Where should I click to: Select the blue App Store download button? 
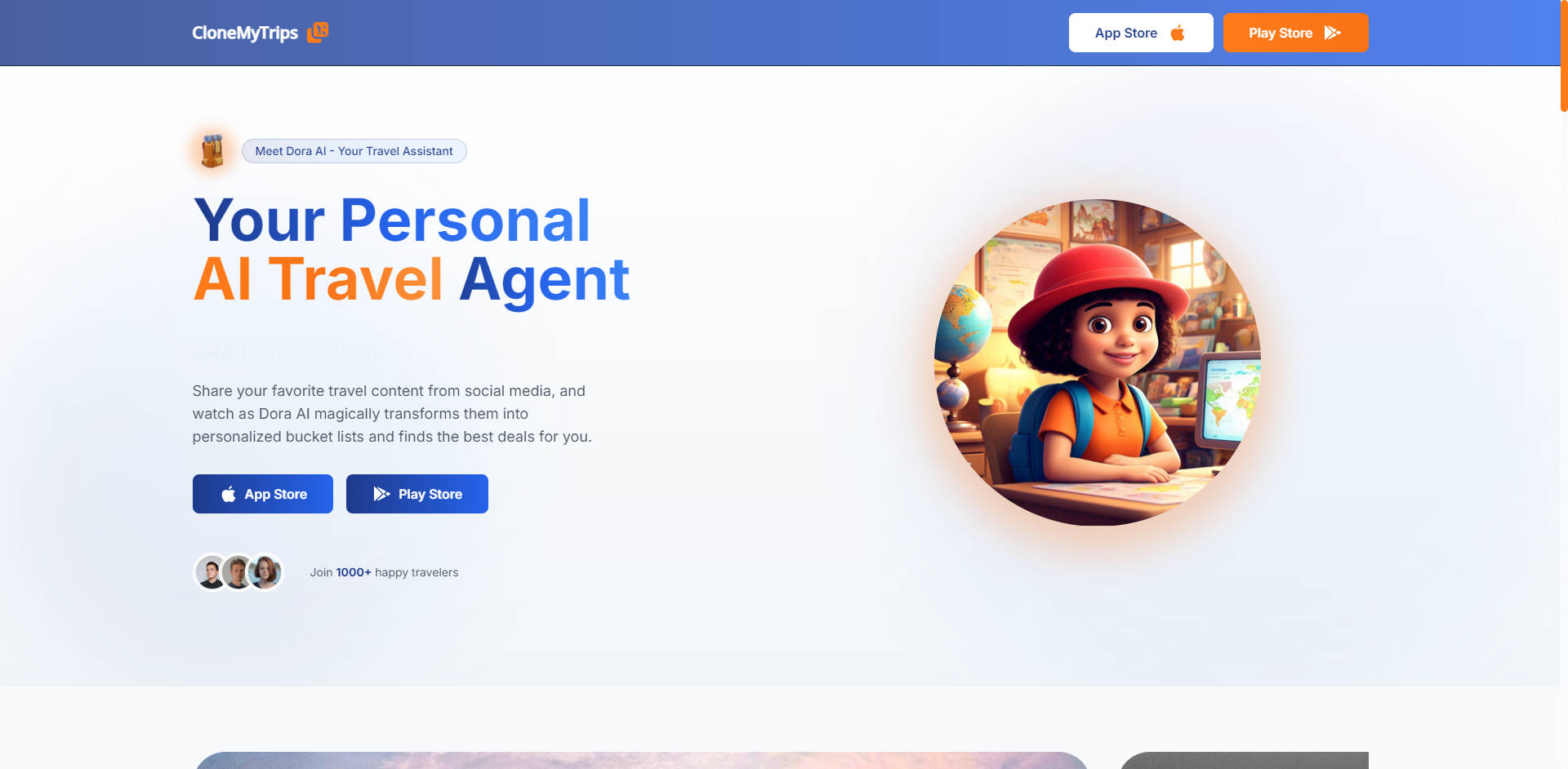(x=263, y=494)
